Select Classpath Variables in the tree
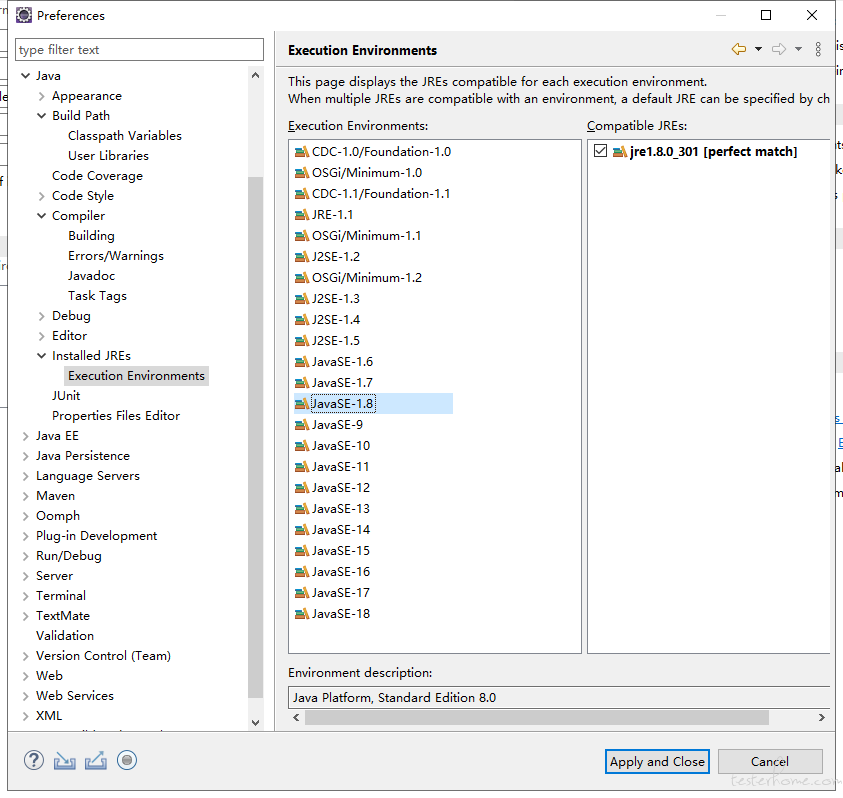The height and width of the screenshot is (798, 843). 125,136
